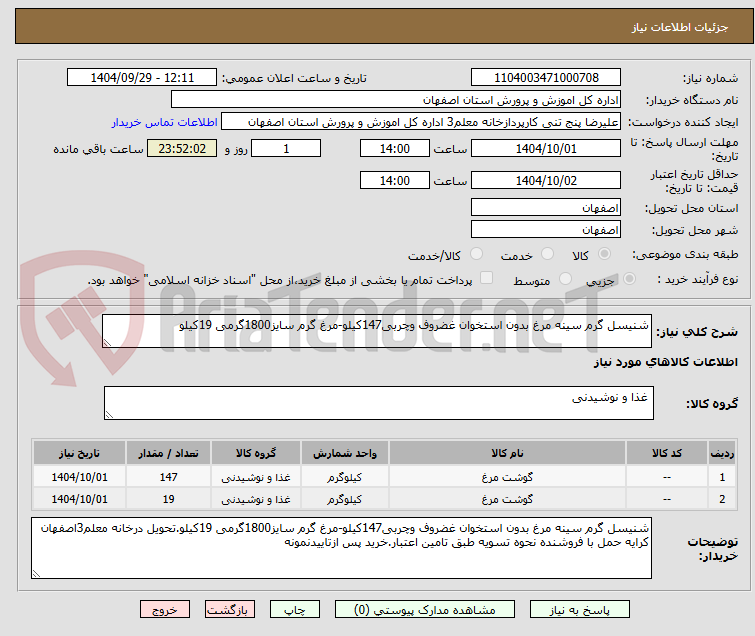Image resolution: width=755 pixels, height=636 pixels.
Task: Click the remaining days field showing 1
Action: coord(286,148)
